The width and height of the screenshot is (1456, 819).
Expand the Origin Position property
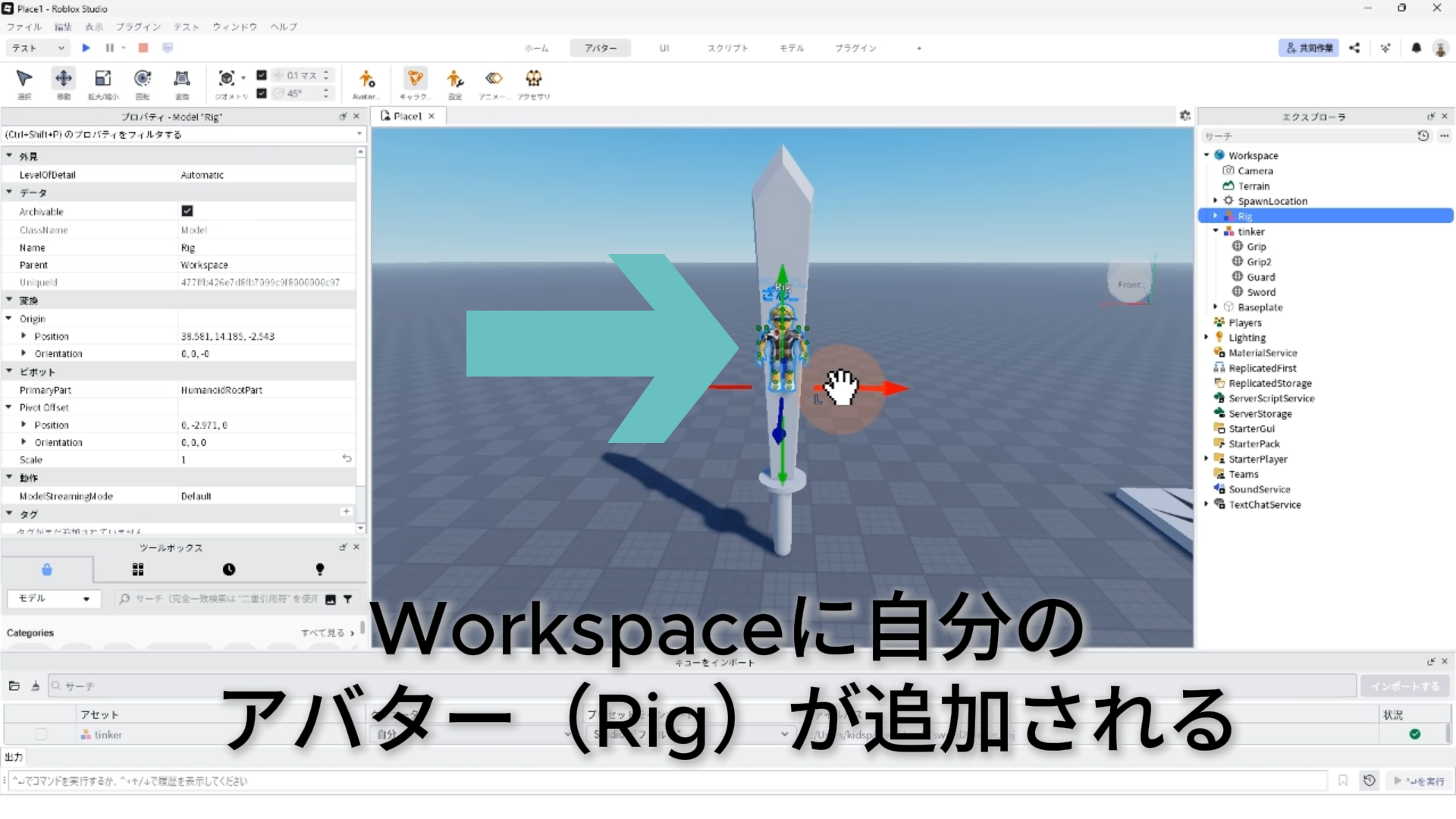click(x=24, y=336)
